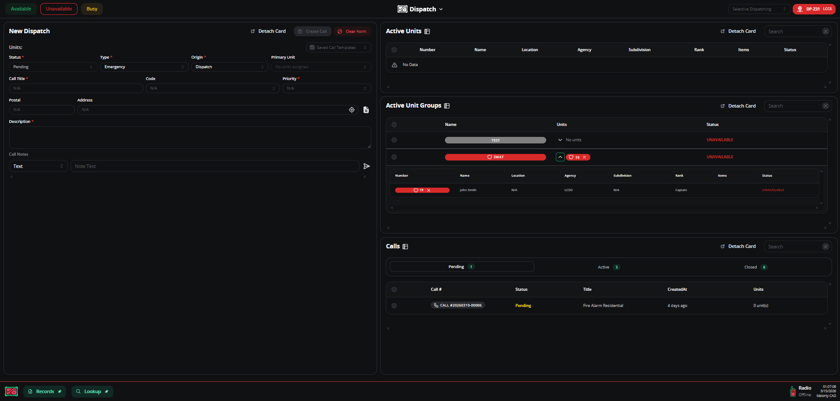Clear the Calls search with X icon

(826, 247)
